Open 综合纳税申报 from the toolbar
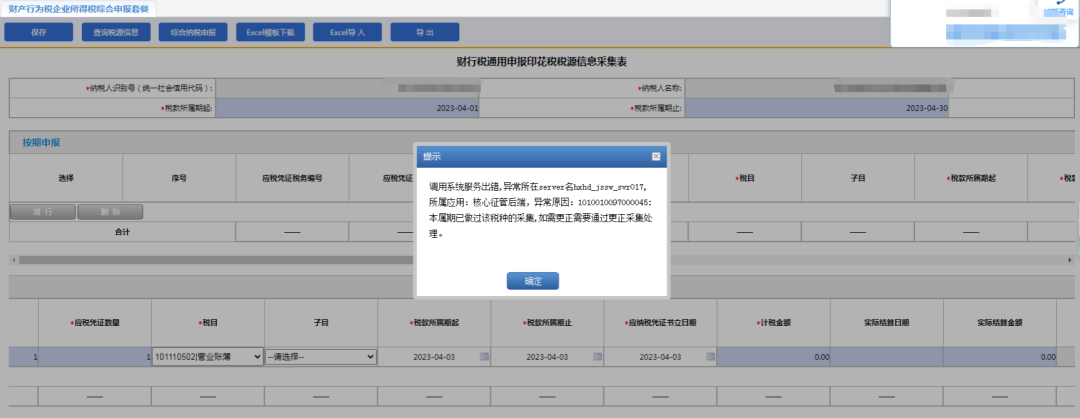The width and height of the screenshot is (1080, 418). (192, 32)
